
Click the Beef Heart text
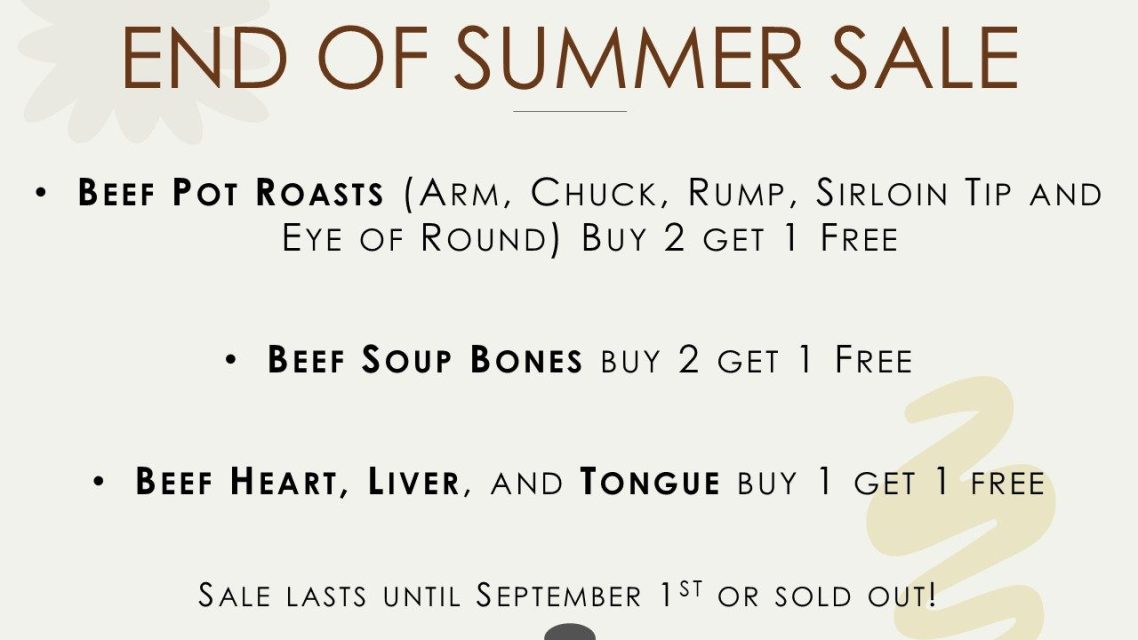click(236, 482)
